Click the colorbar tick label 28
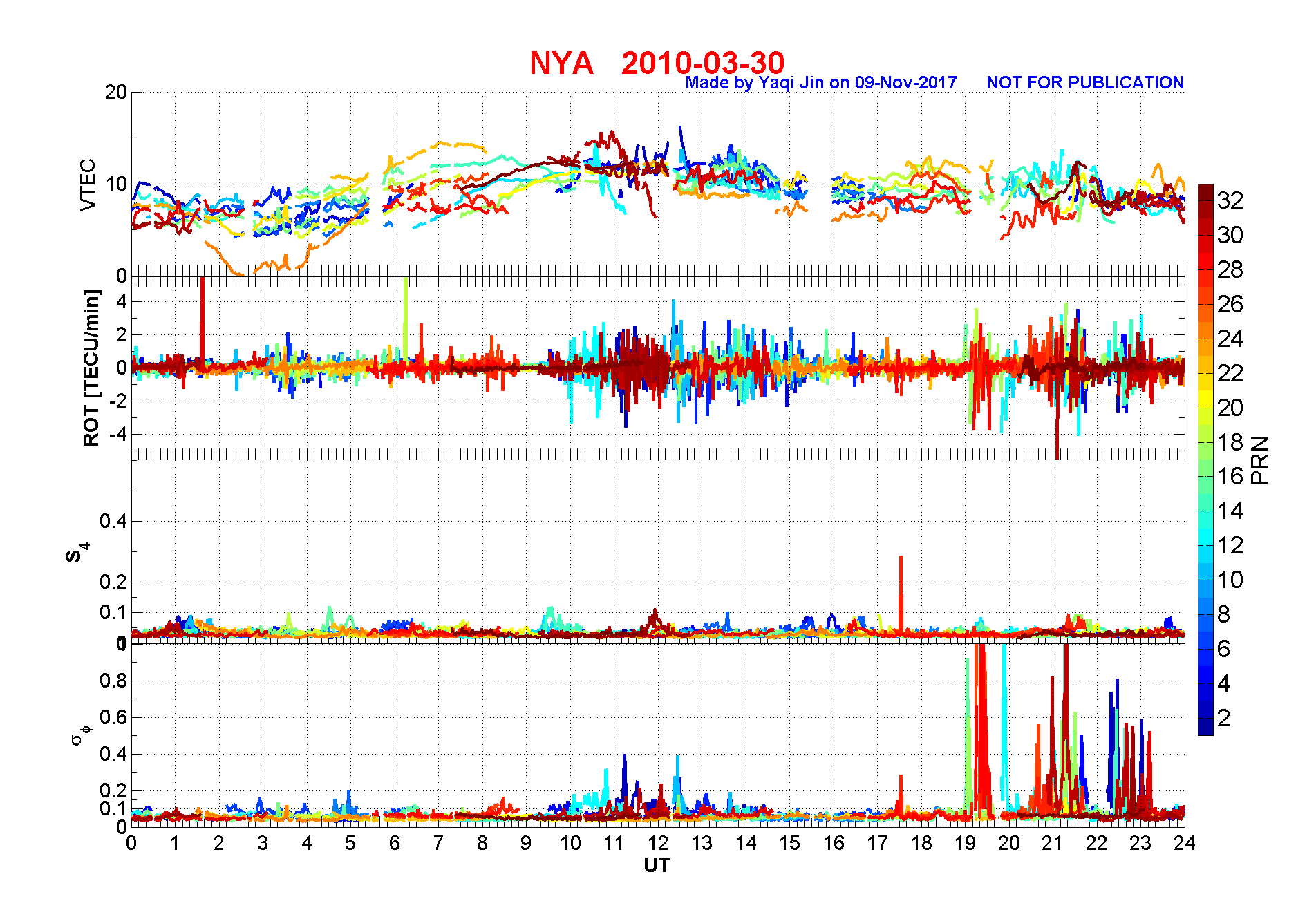The width and height of the screenshot is (1316, 919). coord(1230,269)
